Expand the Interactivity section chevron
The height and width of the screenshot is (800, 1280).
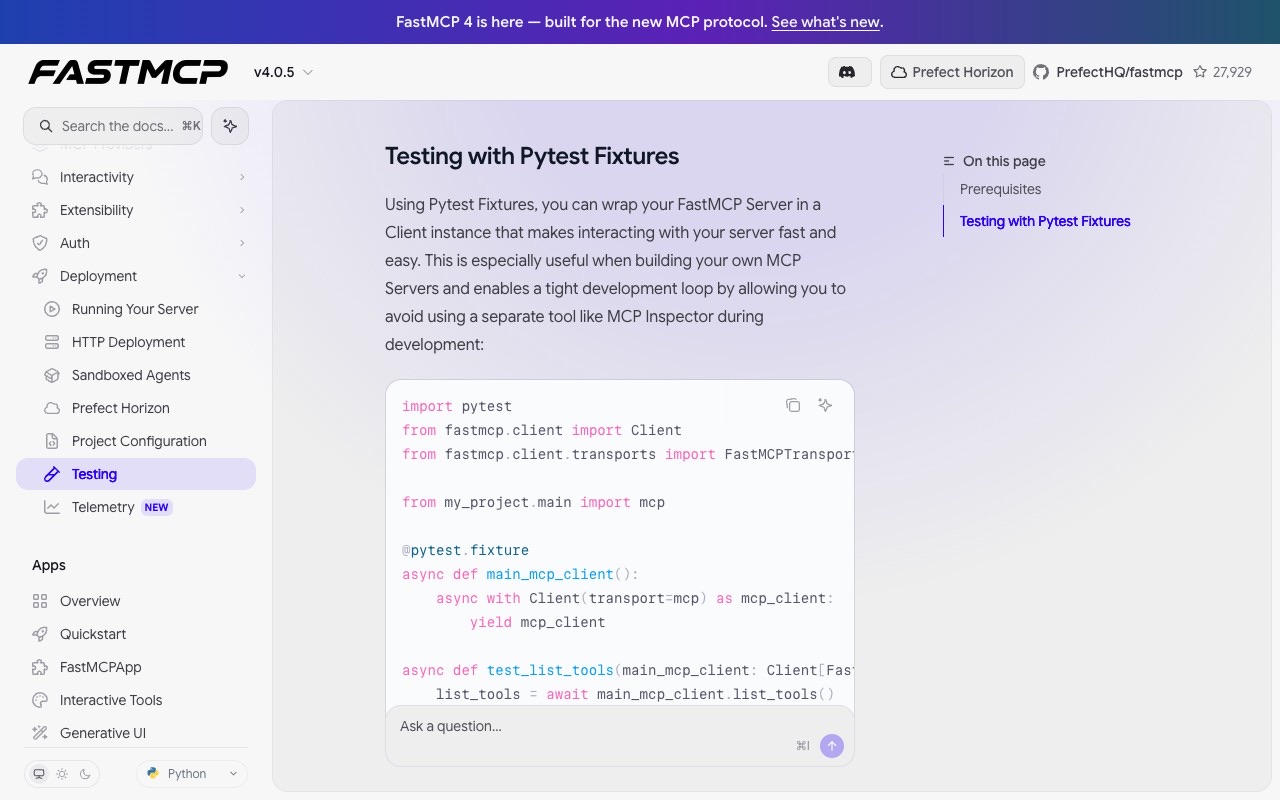[x=242, y=177]
